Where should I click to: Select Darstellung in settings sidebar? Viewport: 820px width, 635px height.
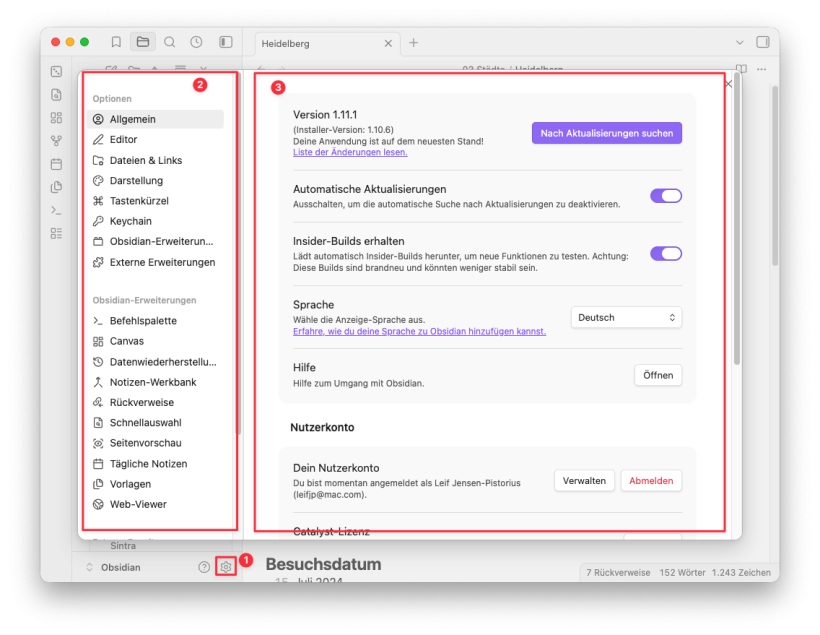click(136, 181)
